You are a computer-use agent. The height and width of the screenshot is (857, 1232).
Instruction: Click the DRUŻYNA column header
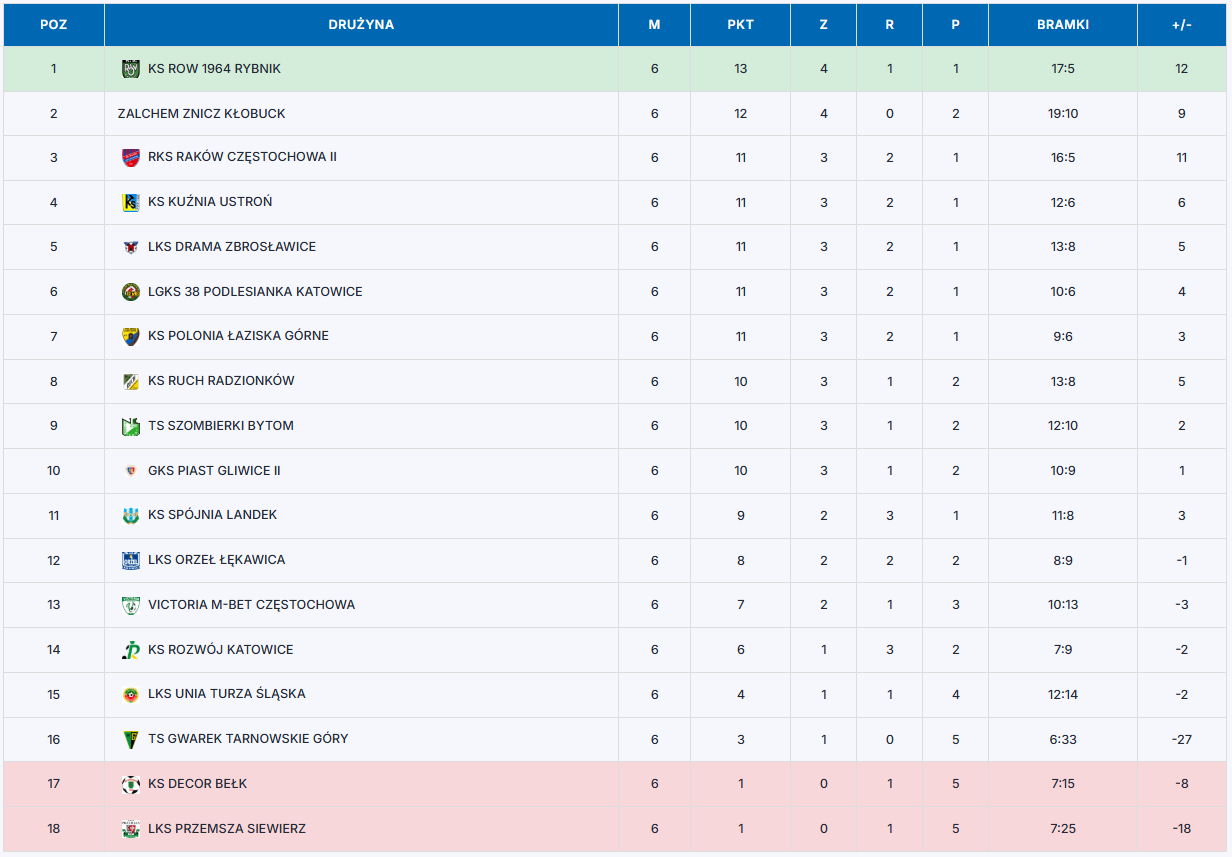click(x=361, y=25)
